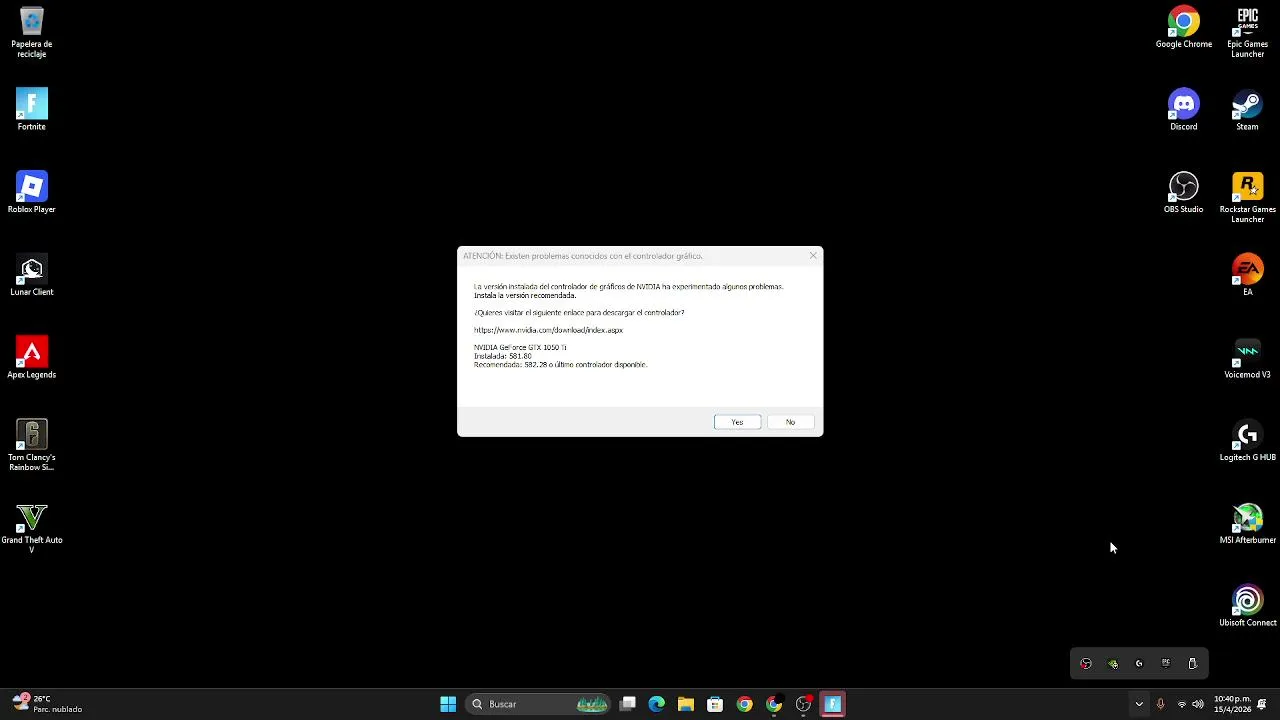1280x720 pixels.
Task: Close the ATENCIÓN driver warning dialog
Action: coord(813,256)
